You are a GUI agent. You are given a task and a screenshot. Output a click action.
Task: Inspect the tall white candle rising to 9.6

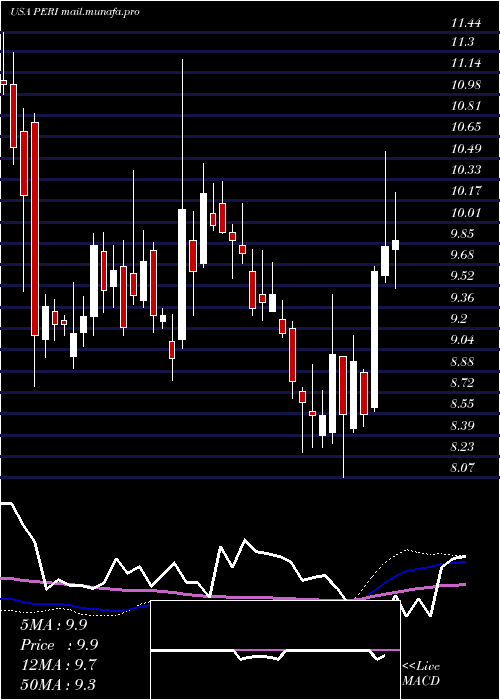[x=374, y=339]
